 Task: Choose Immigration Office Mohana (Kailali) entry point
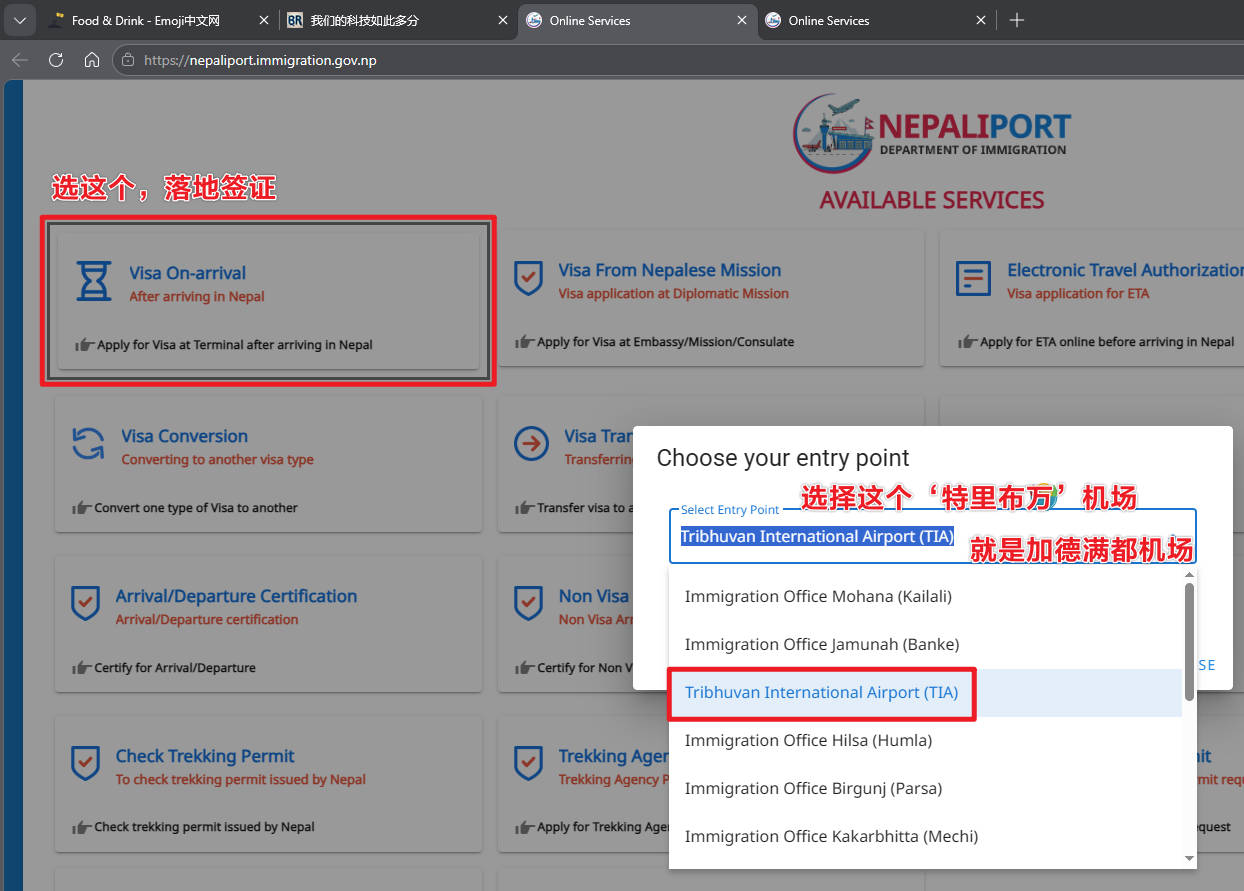click(x=818, y=596)
